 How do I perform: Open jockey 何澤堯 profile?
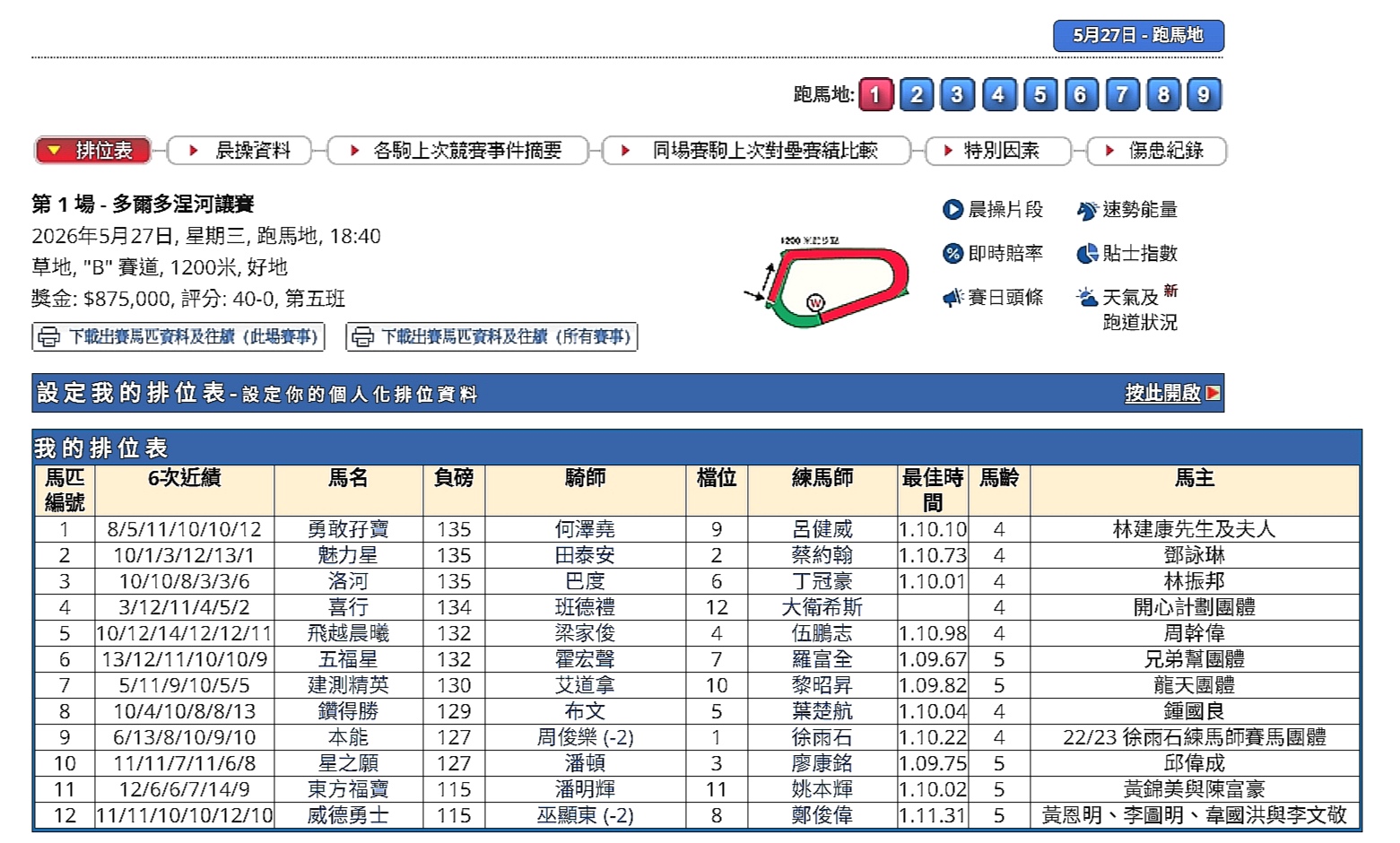click(x=585, y=529)
